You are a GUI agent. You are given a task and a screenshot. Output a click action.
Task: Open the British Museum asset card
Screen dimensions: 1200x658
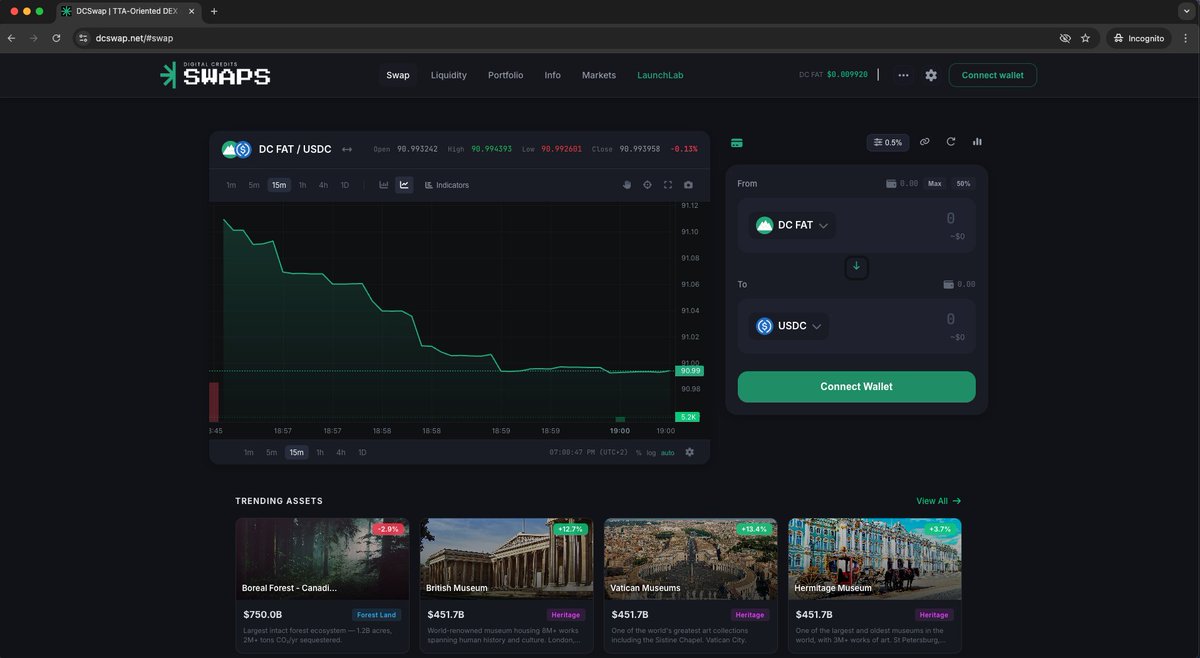pos(506,585)
